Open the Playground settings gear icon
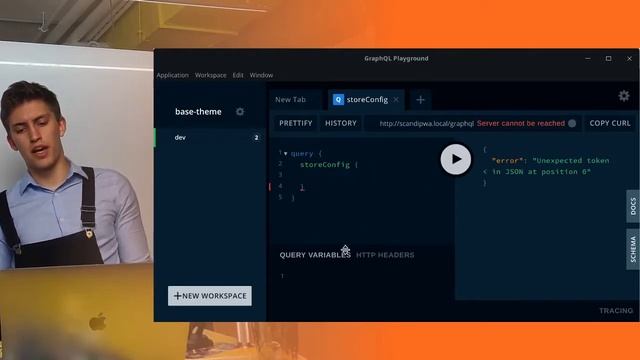 [624, 96]
